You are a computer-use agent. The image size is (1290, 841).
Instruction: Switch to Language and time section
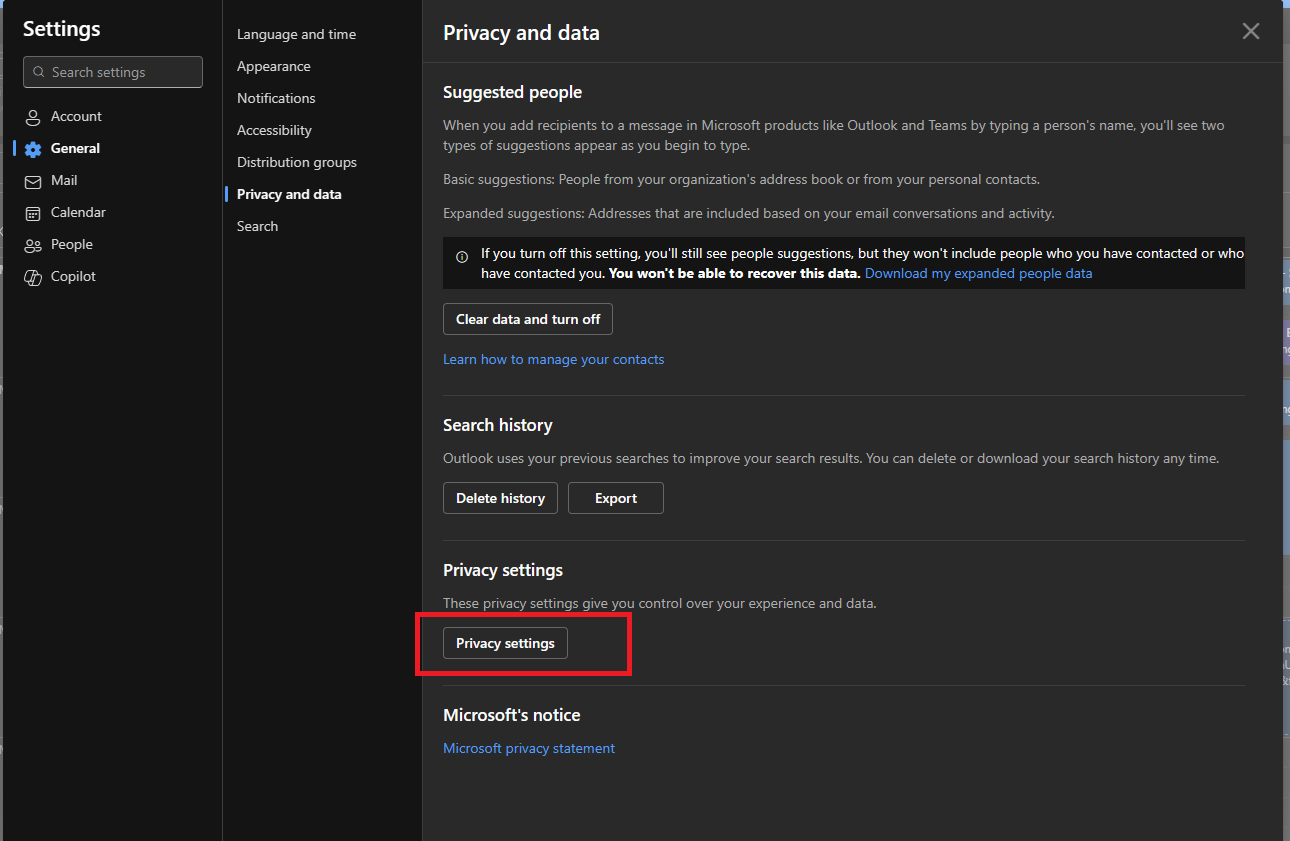[x=296, y=34]
